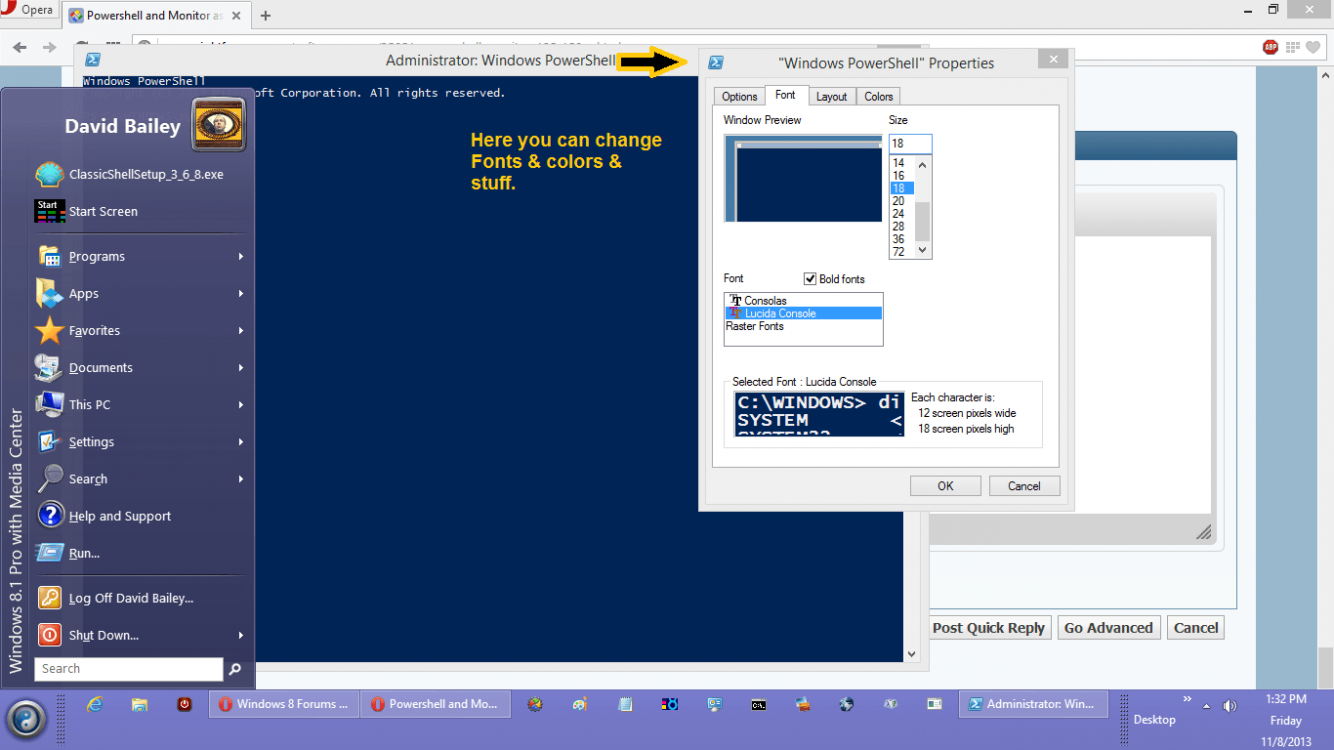Toggle the Bold fonts checkbox
1334x750 pixels.
pos(810,279)
